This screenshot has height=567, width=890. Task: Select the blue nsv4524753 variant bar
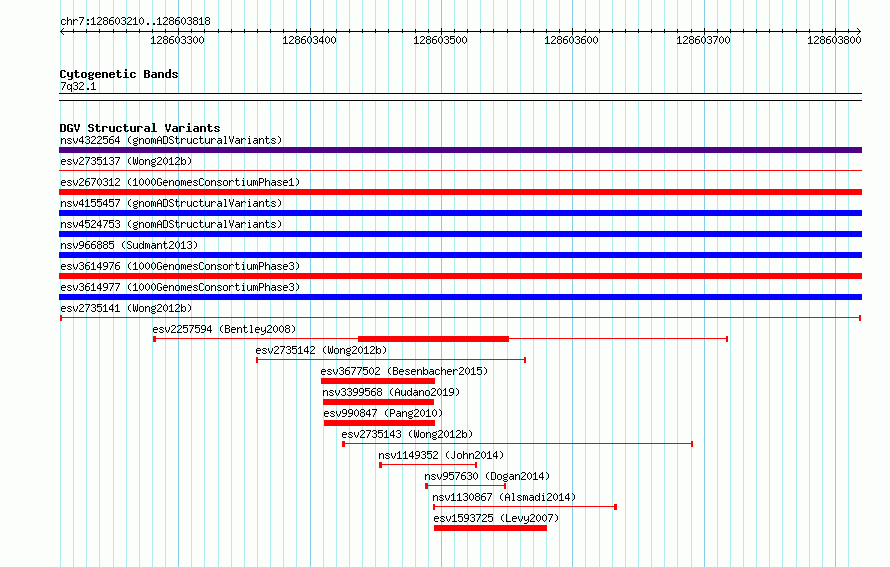(460, 234)
